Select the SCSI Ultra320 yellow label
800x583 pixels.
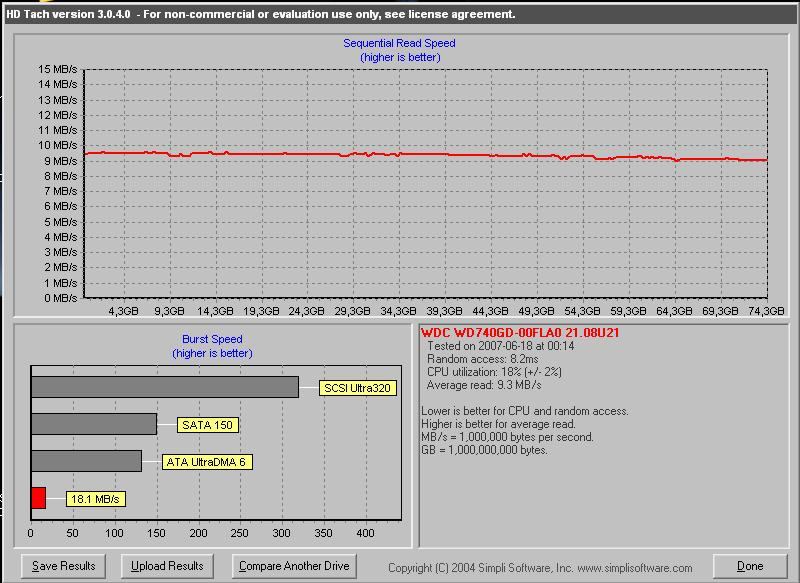pyautogui.click(x=357, y=388)
